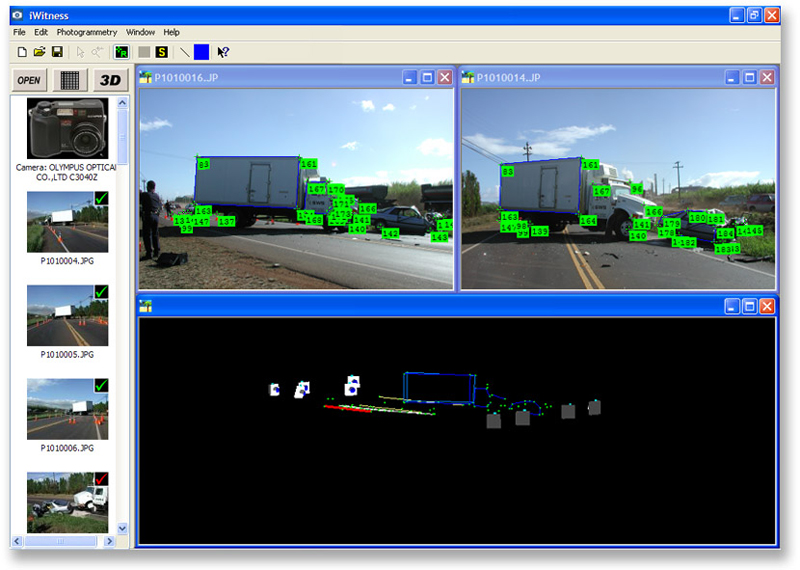
Task: Toggle green checkmark on P1010005.JPG thumbnail
Action: tap(102, 291)
